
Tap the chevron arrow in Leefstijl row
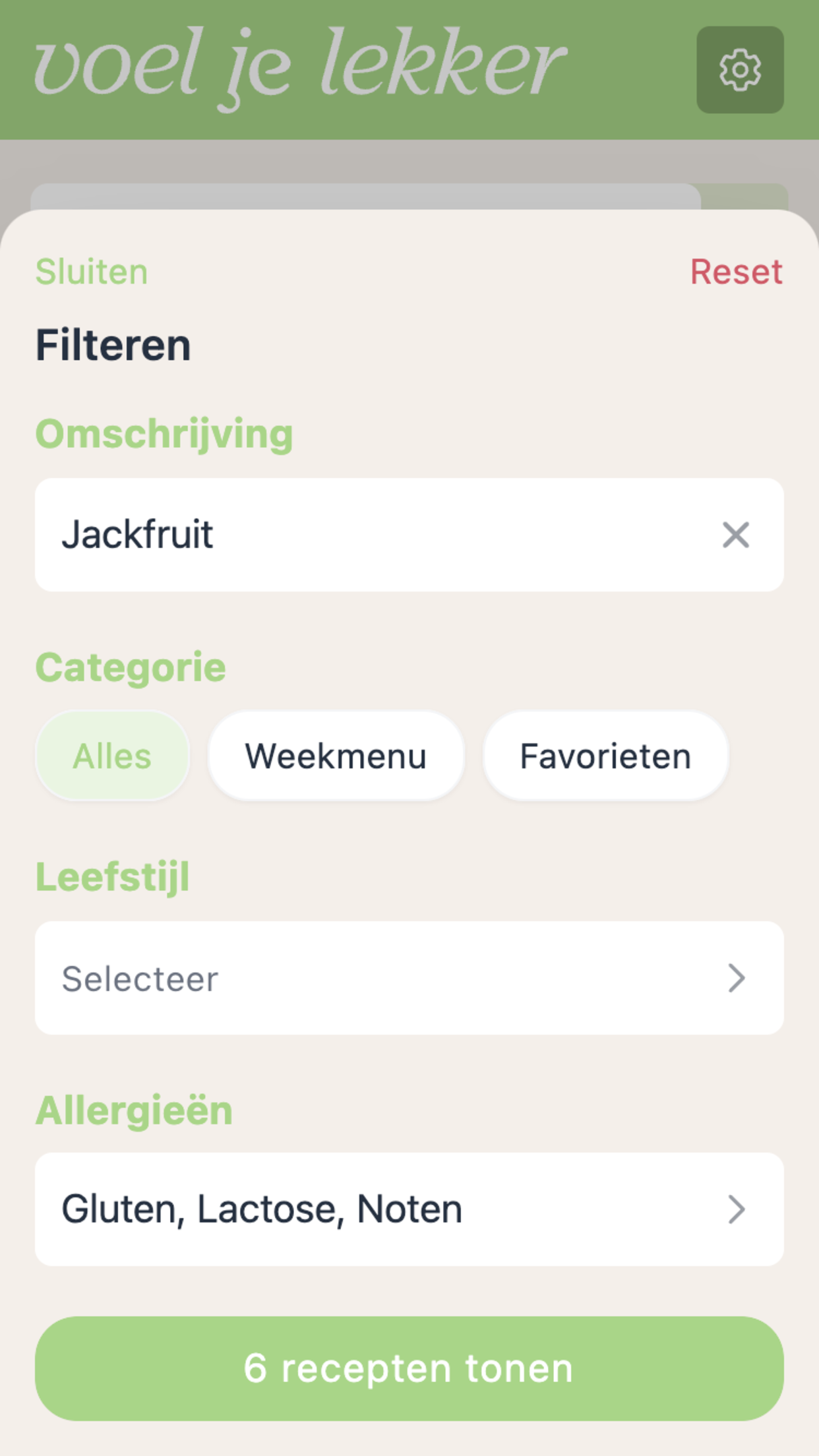[736, 978]
